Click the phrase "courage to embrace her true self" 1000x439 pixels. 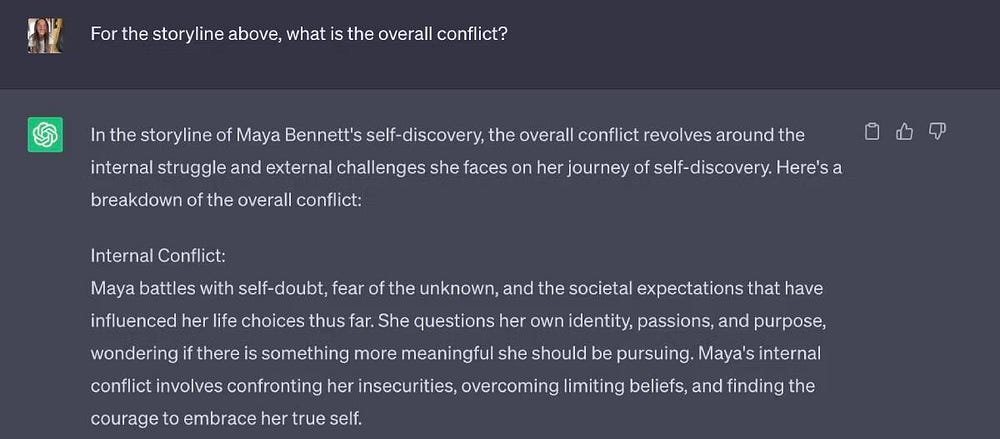pos(224,418)
